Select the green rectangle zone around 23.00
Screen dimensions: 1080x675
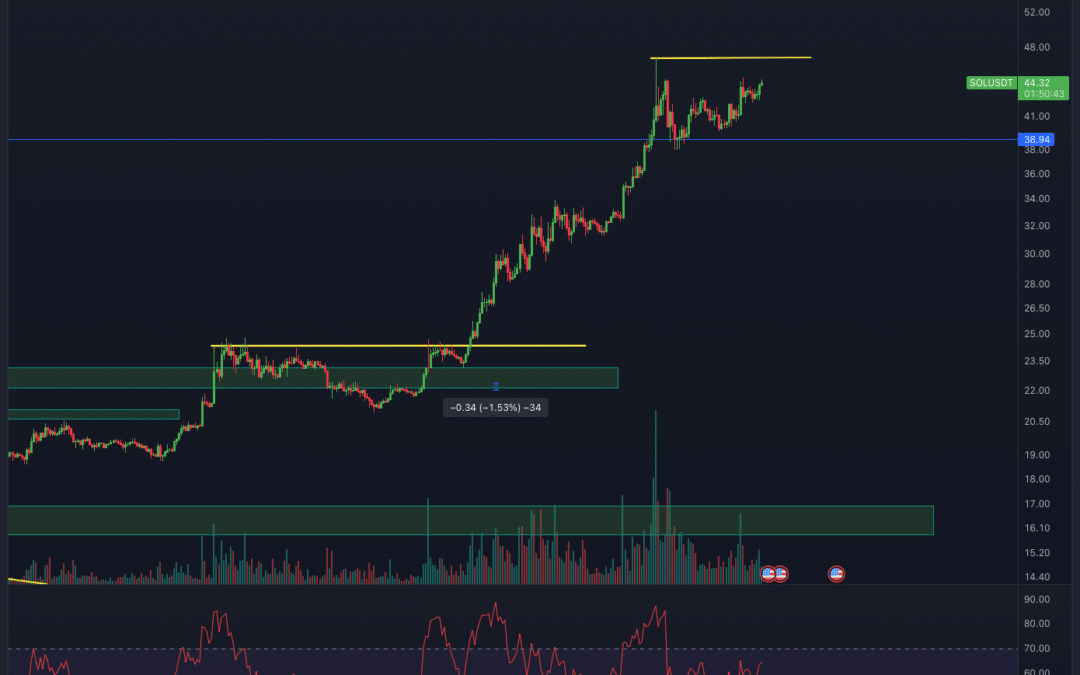[313, 377]
